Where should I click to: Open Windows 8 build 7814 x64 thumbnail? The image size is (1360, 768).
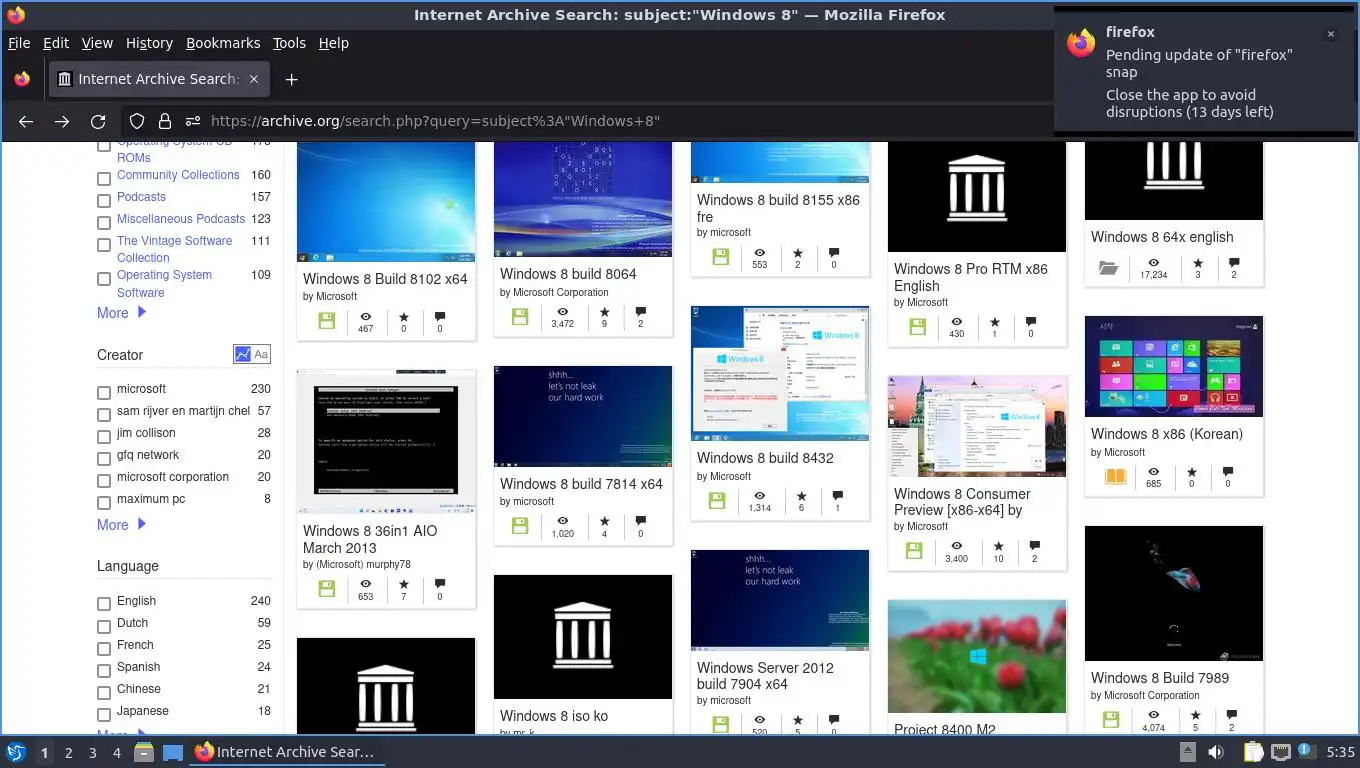click(x=583, y=416)
